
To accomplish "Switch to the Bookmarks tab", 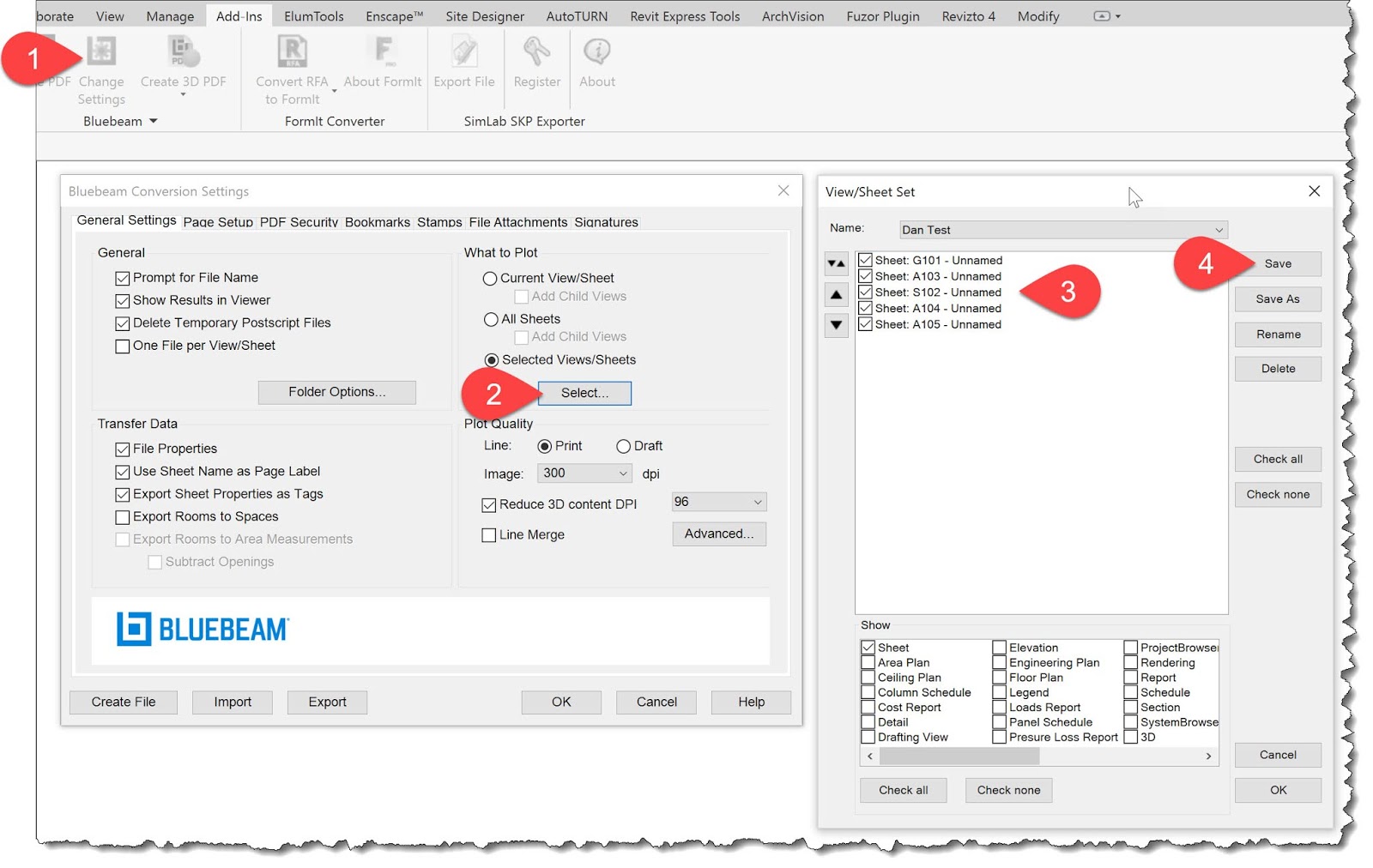I will [377, 222].
